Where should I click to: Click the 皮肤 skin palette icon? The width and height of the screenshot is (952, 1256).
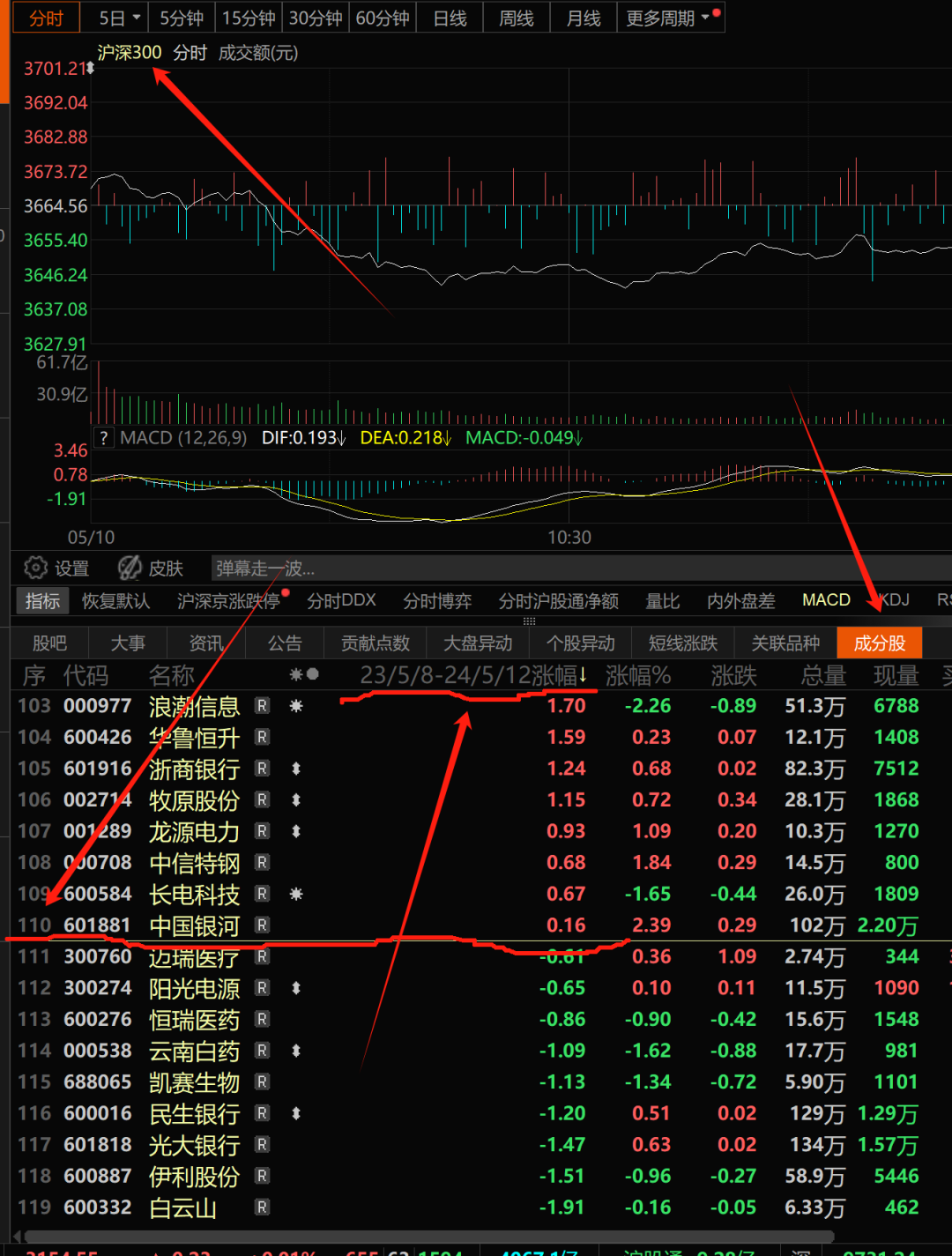[130, 568]
